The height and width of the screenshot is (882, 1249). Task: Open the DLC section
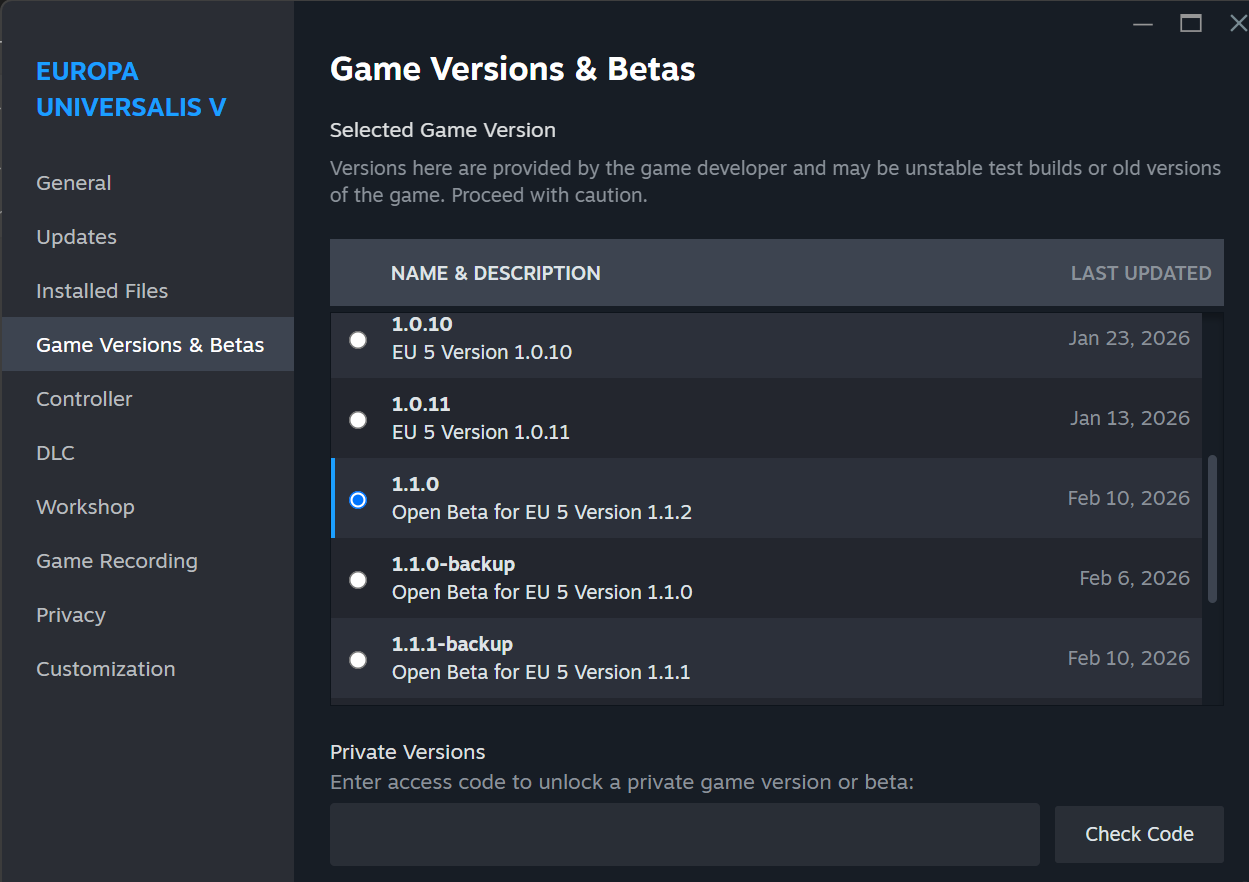pyautogui.click(x=55, y=453)
